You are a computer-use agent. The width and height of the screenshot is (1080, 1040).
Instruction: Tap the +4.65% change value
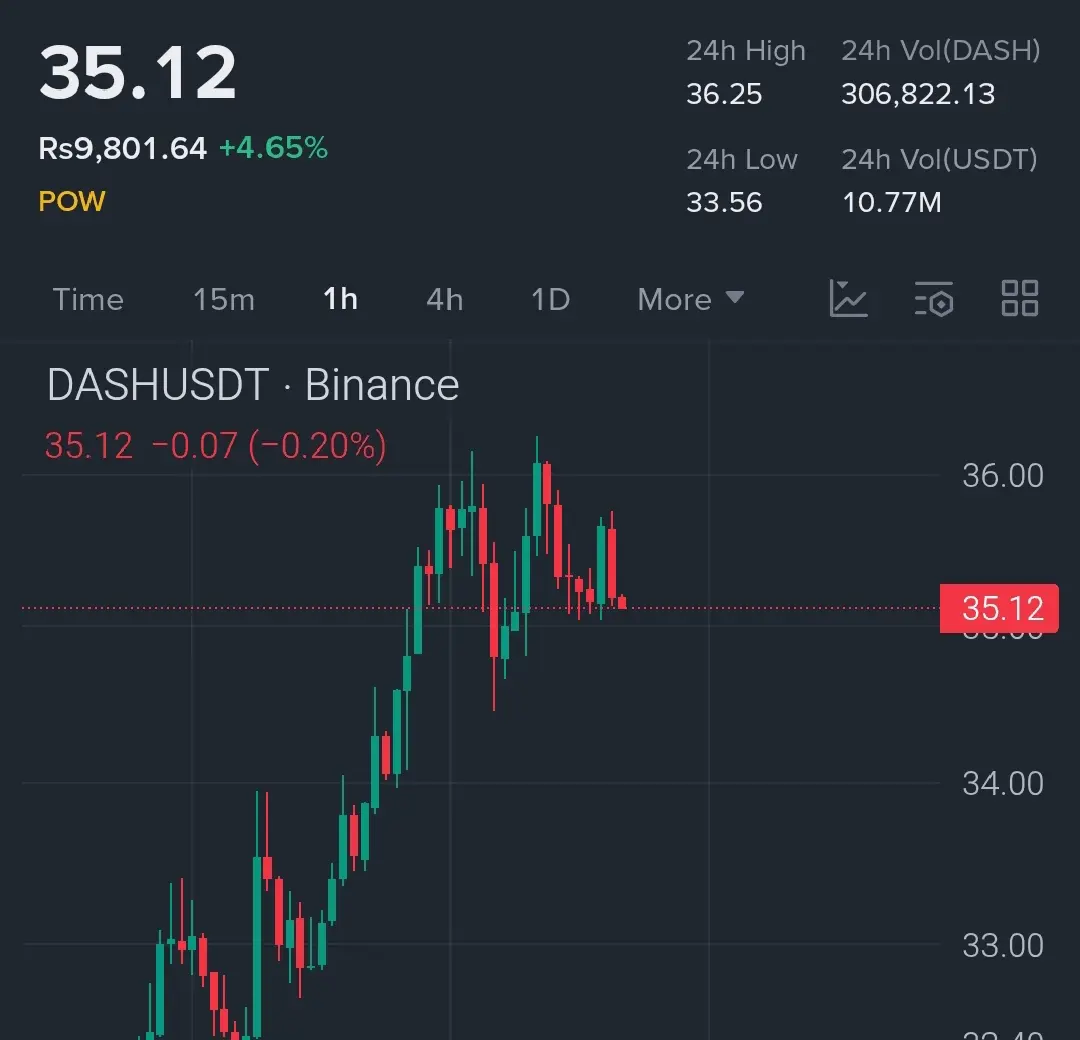pyautogui.click(x=273, y=147)
